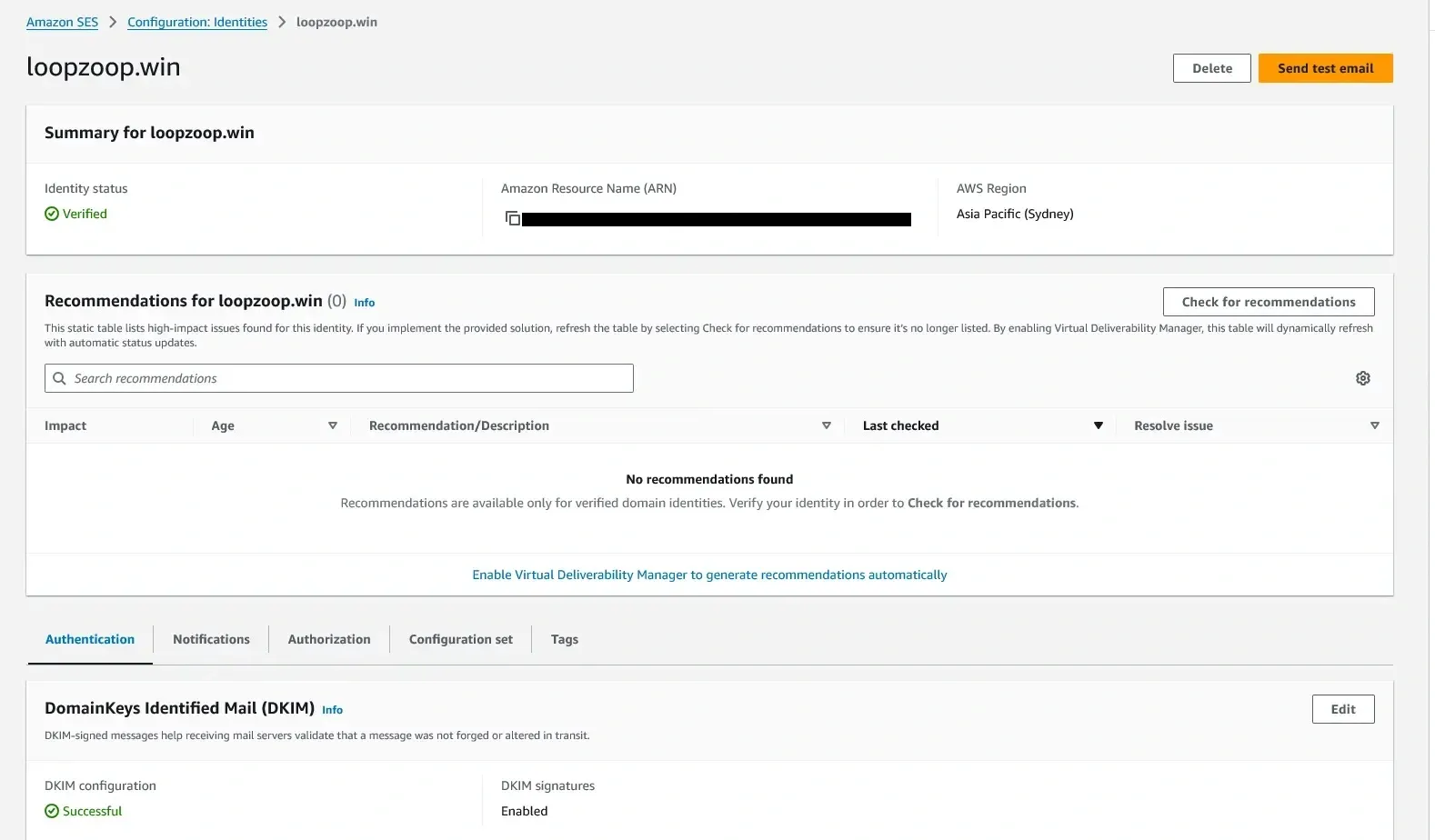Open the Amazon SES breadcrumb link

62,22
